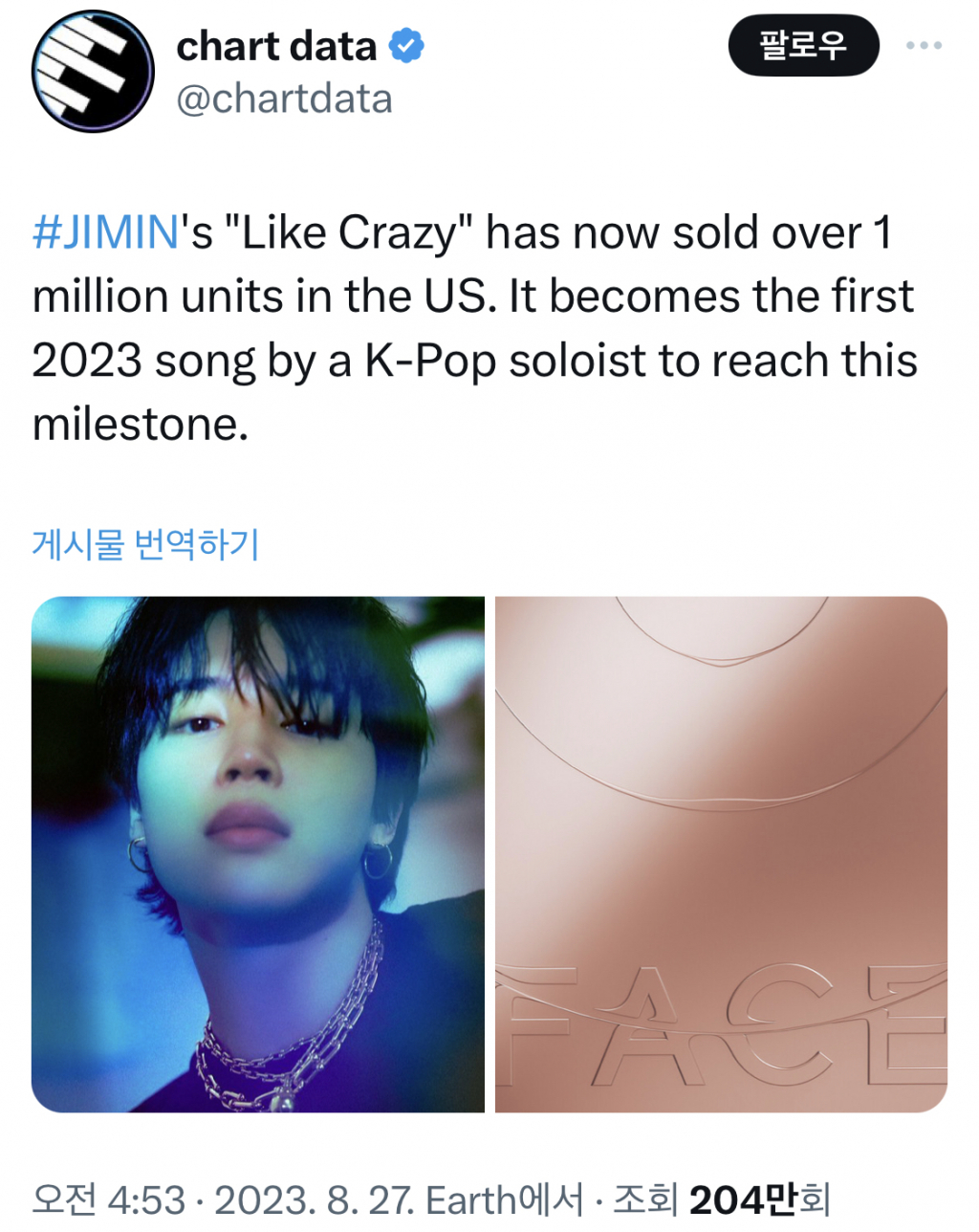Viewport: 979px width, 1232px height.
Task: Click 게시물 번역하기 translate post link
Action: [x=145, y=544]
